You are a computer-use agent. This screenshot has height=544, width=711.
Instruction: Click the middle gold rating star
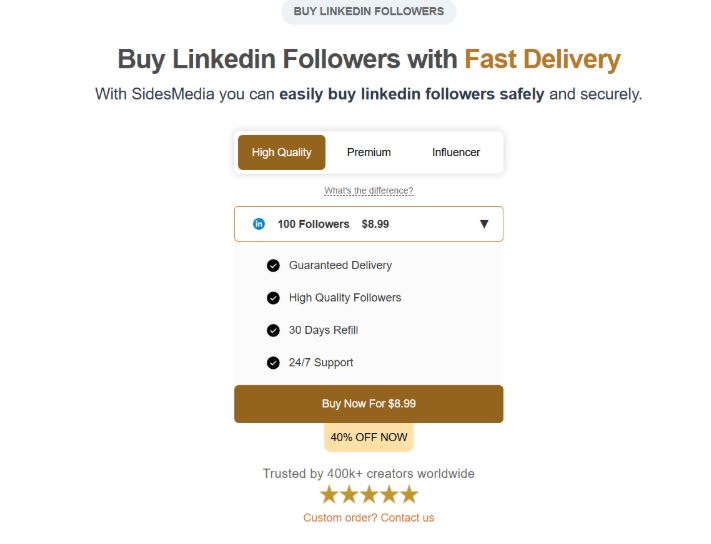[369, 494]
